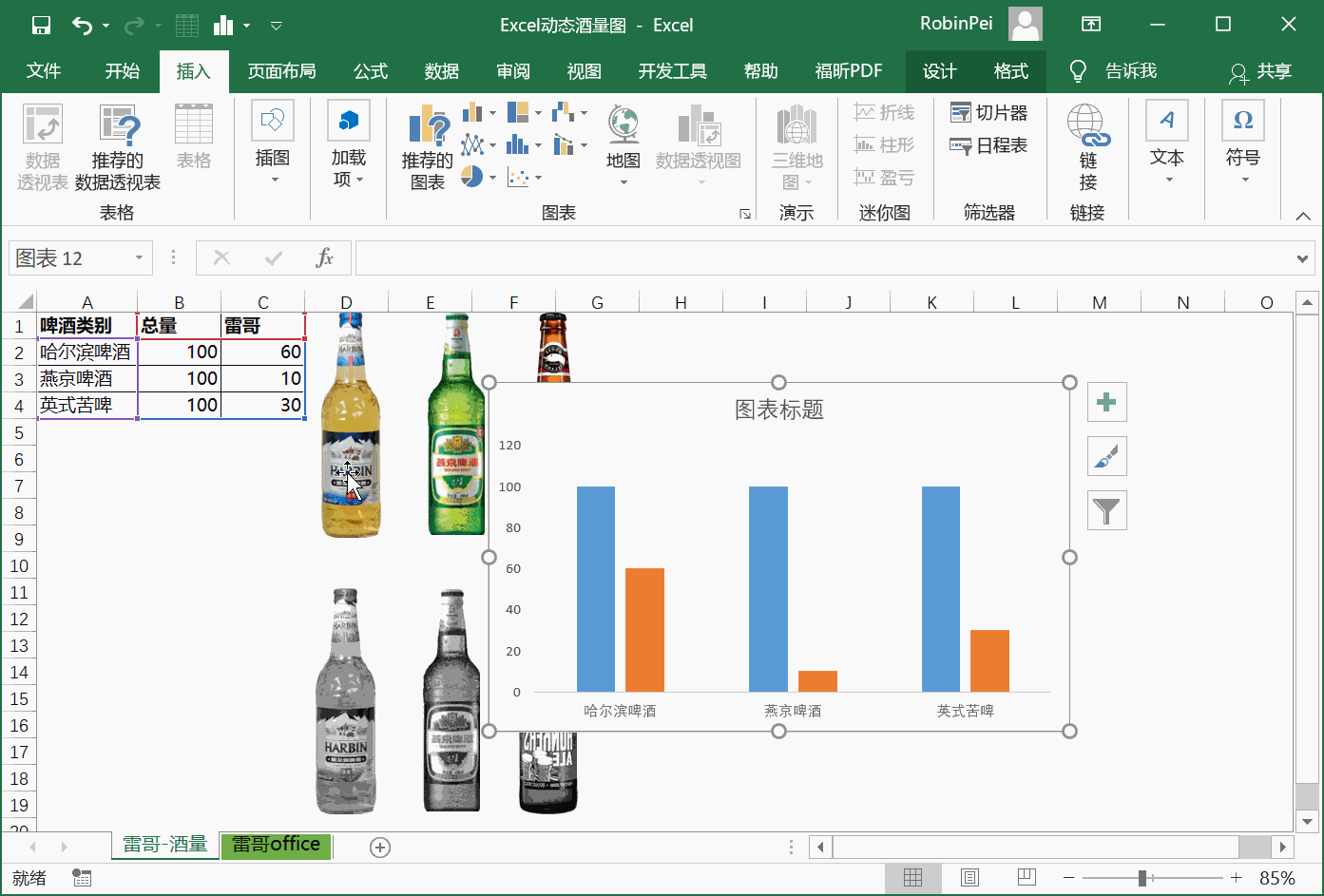This screenshot has height=896, width=1324.
Task: Undo the last action
Action: 83,26
